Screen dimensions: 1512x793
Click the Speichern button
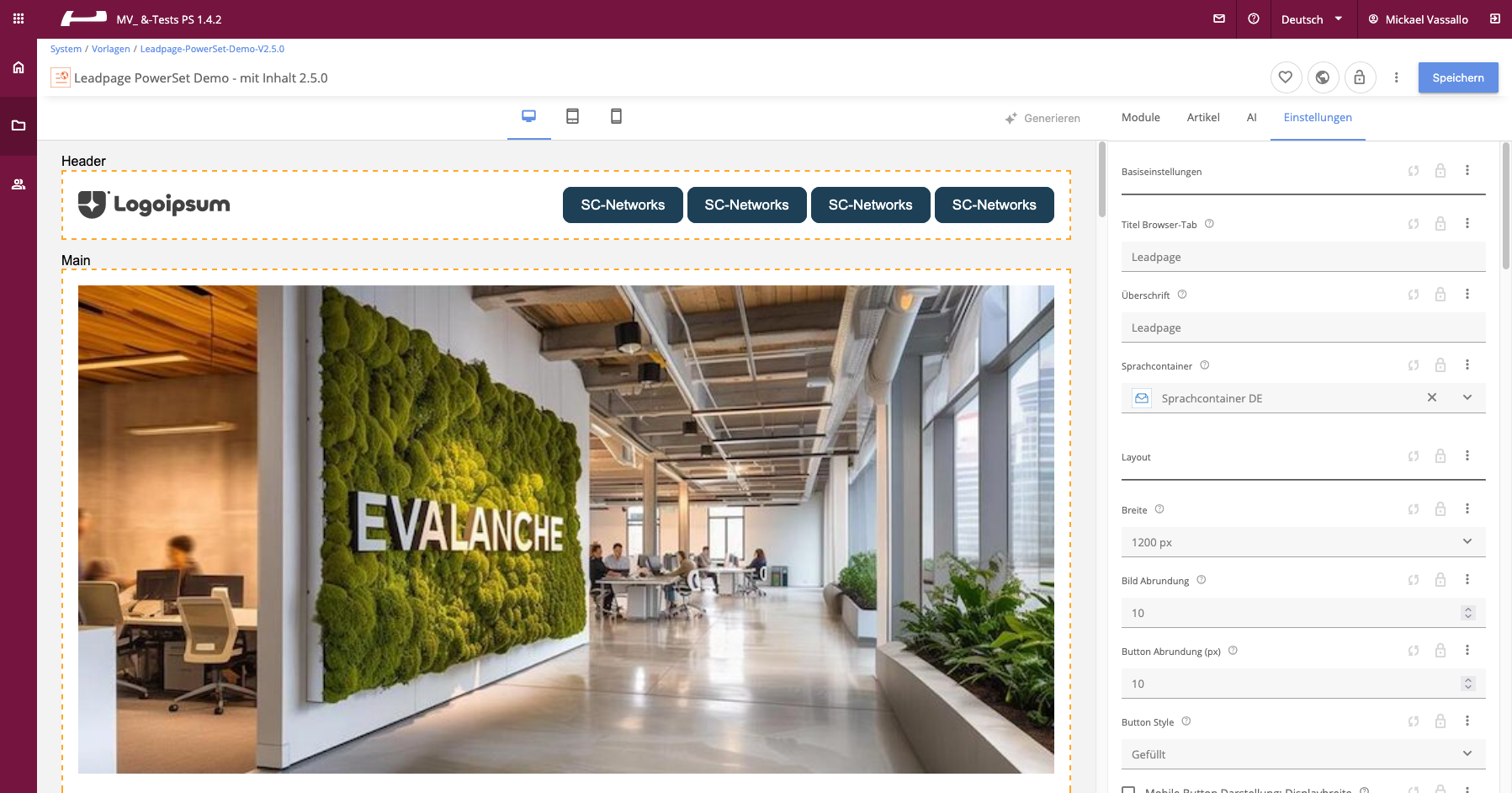[1457, 77]
